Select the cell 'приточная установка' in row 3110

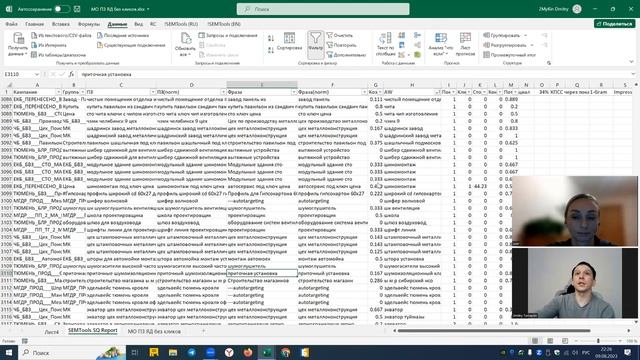tap(262, 273)
